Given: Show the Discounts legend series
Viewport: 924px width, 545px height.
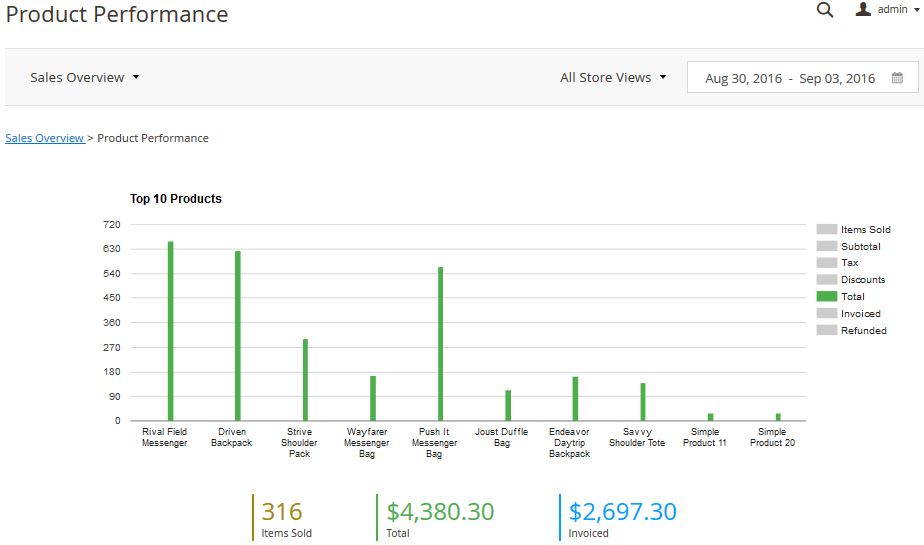Looking at the screenshot, I should tap(826, 280).
